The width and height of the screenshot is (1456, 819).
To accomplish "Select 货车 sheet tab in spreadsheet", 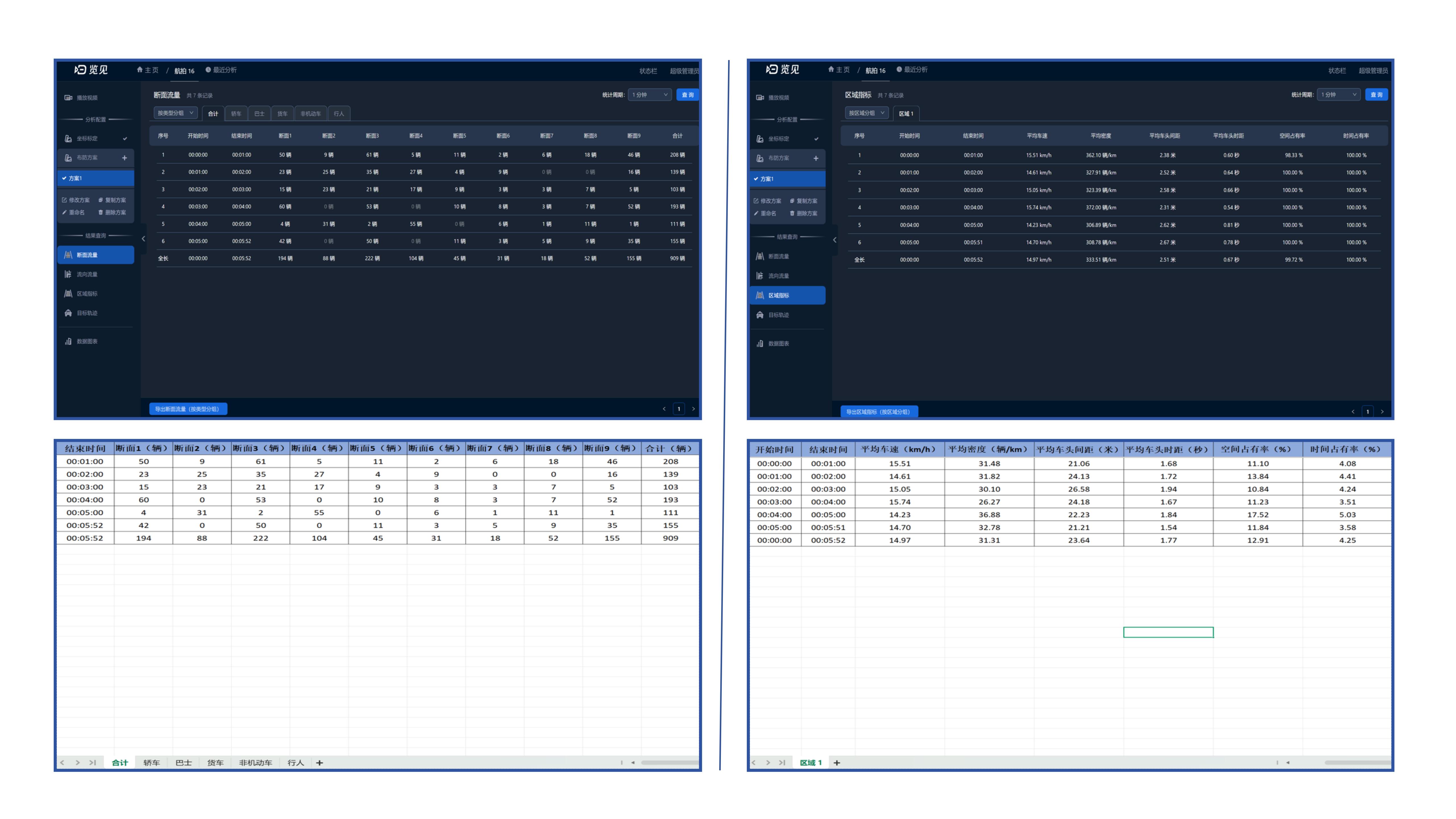I will (215, 762).
